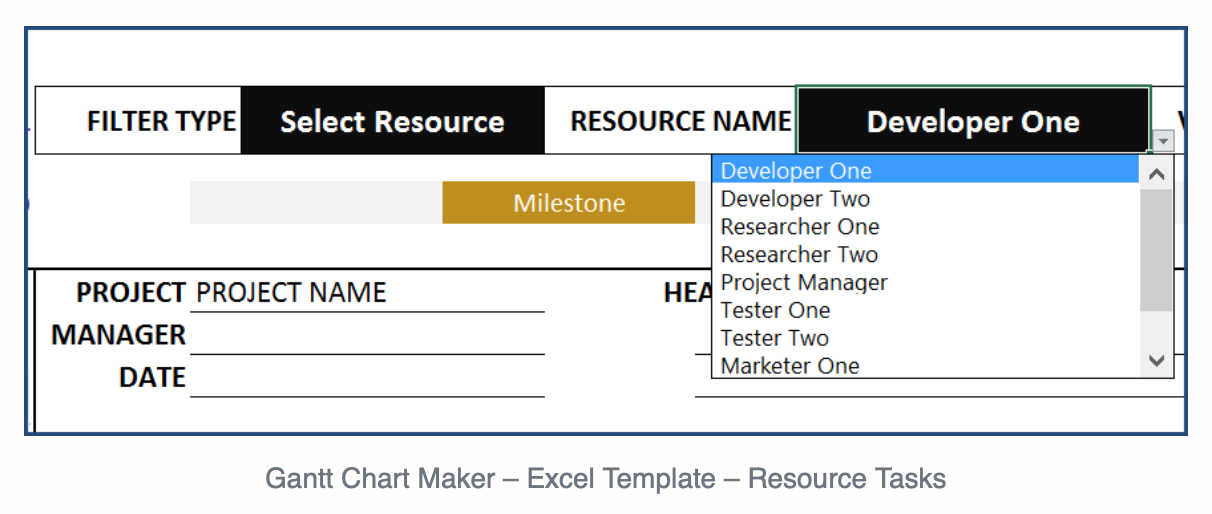Click the Select Resource filter type cell
The image size is (1212, 514).
[x=393, y=121]
